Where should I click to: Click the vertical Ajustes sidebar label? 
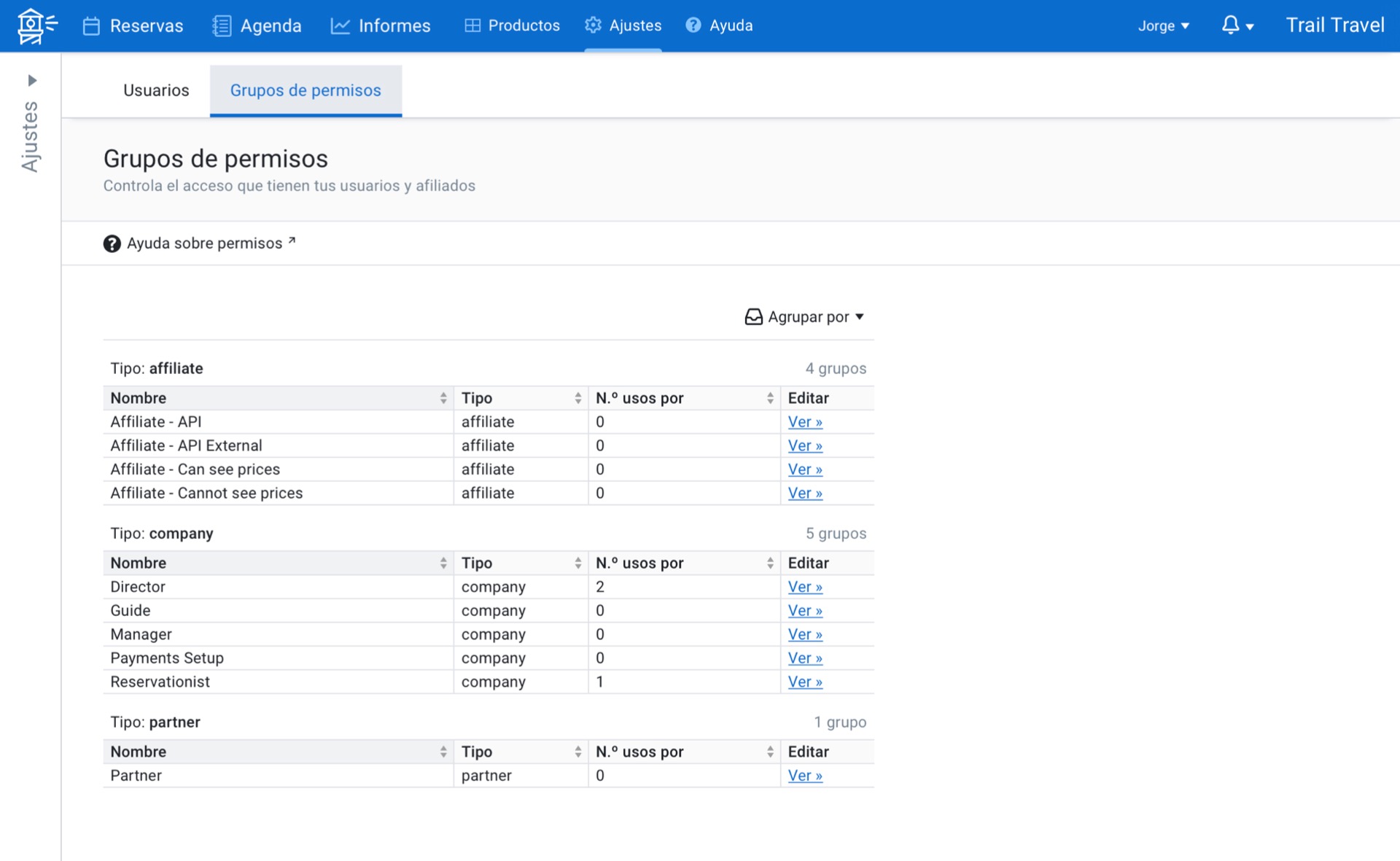tap(30, 136)
